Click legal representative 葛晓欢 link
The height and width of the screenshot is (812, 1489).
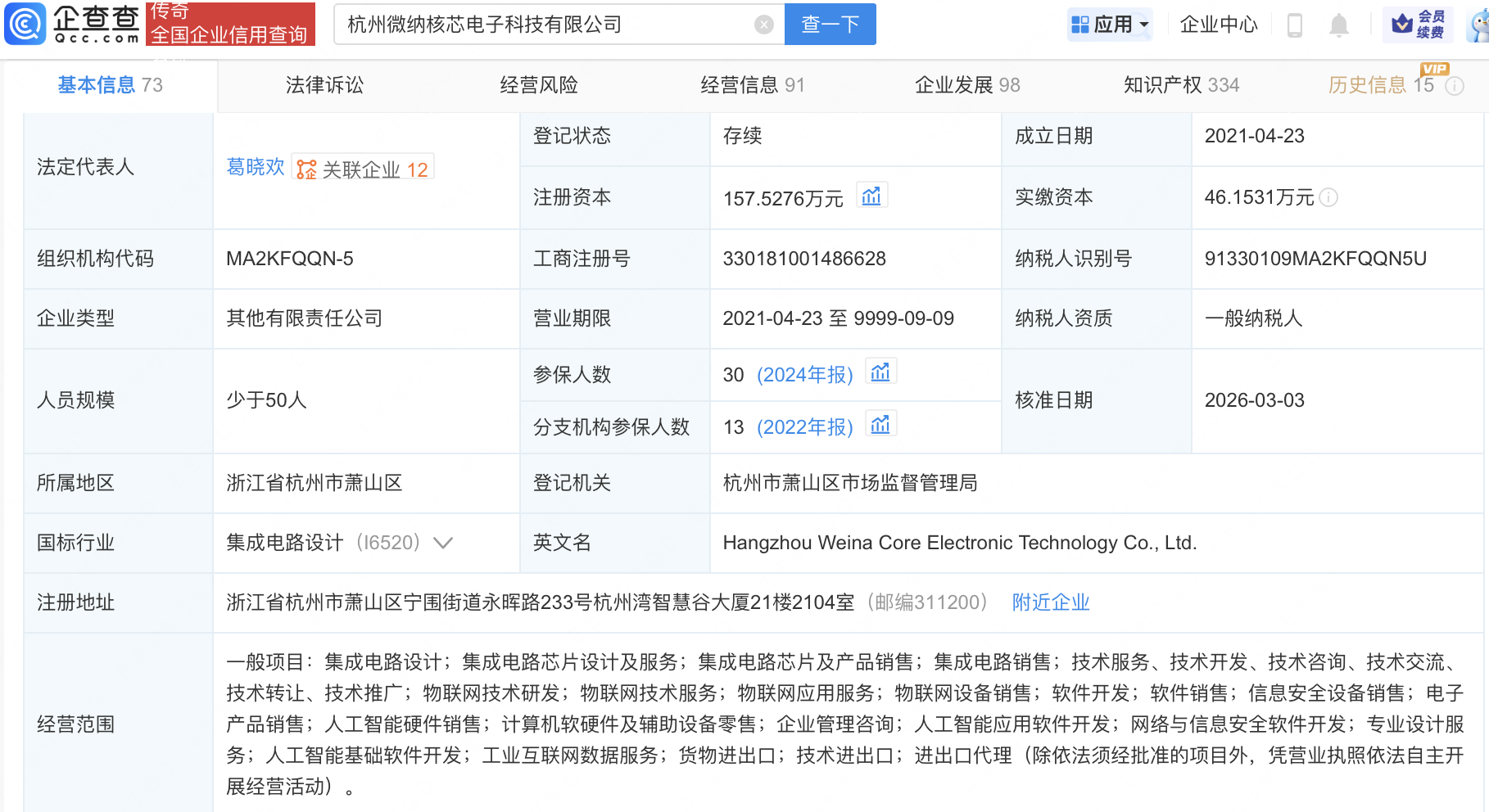pos(255,168)
